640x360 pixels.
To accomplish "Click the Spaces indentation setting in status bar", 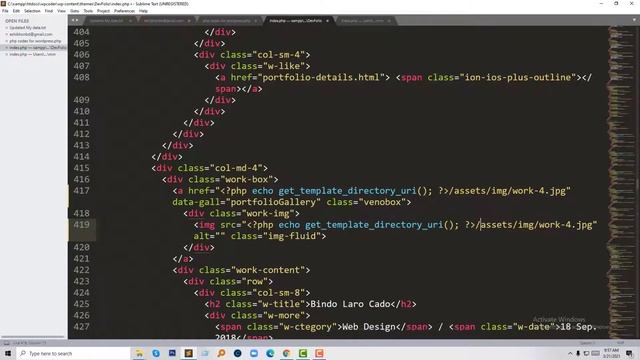I will coord(589,343).
